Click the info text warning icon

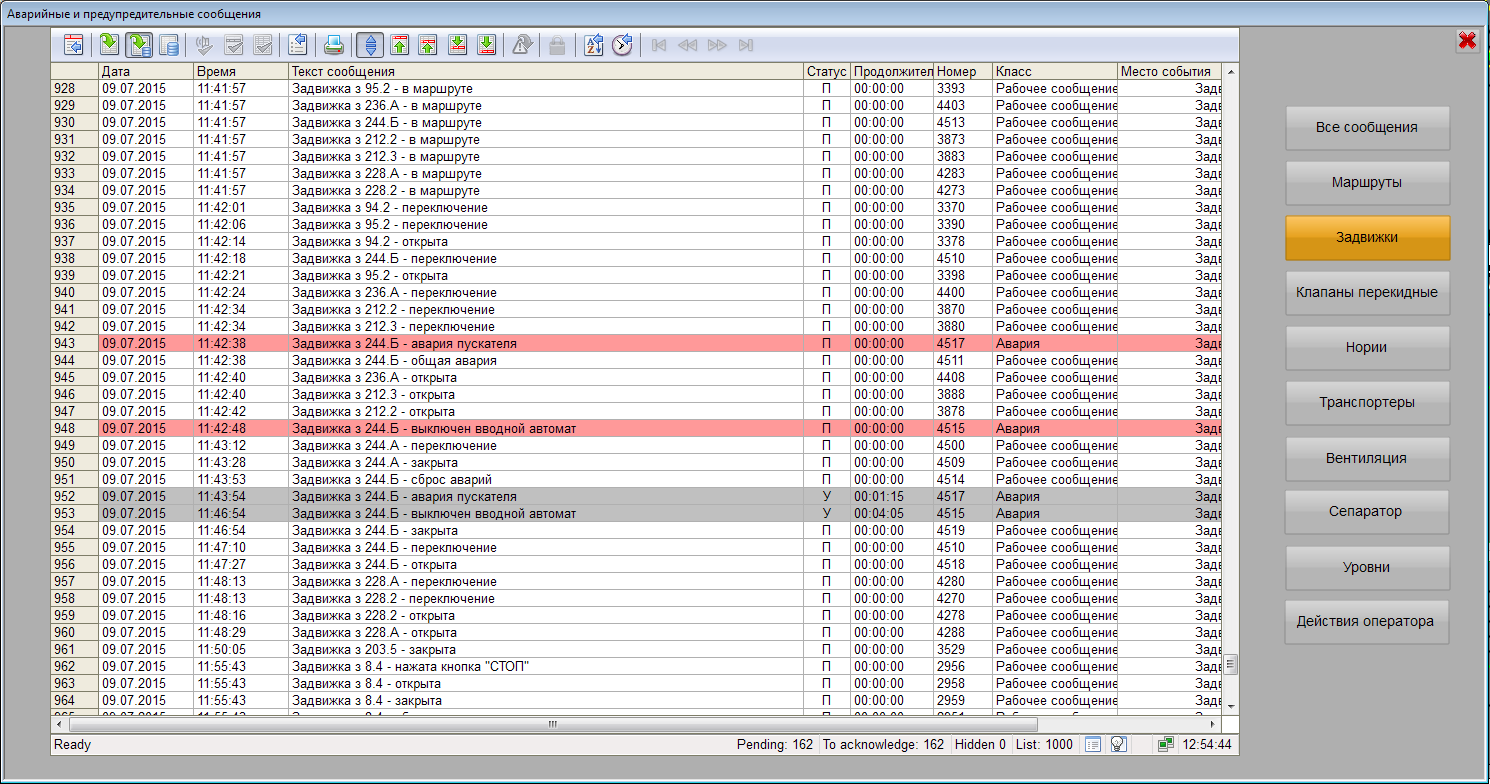522,44
